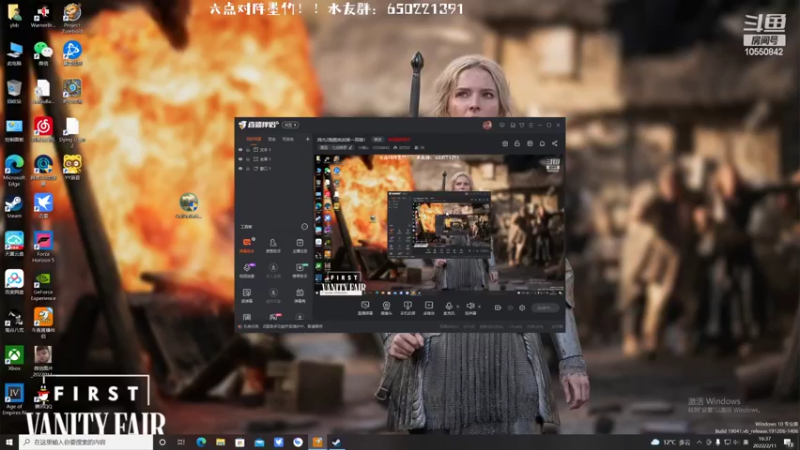This screenshot has height=450, width=800.
Task: Open the Windows Start menu
Action: pyautogui.click(x=9, y=442)
